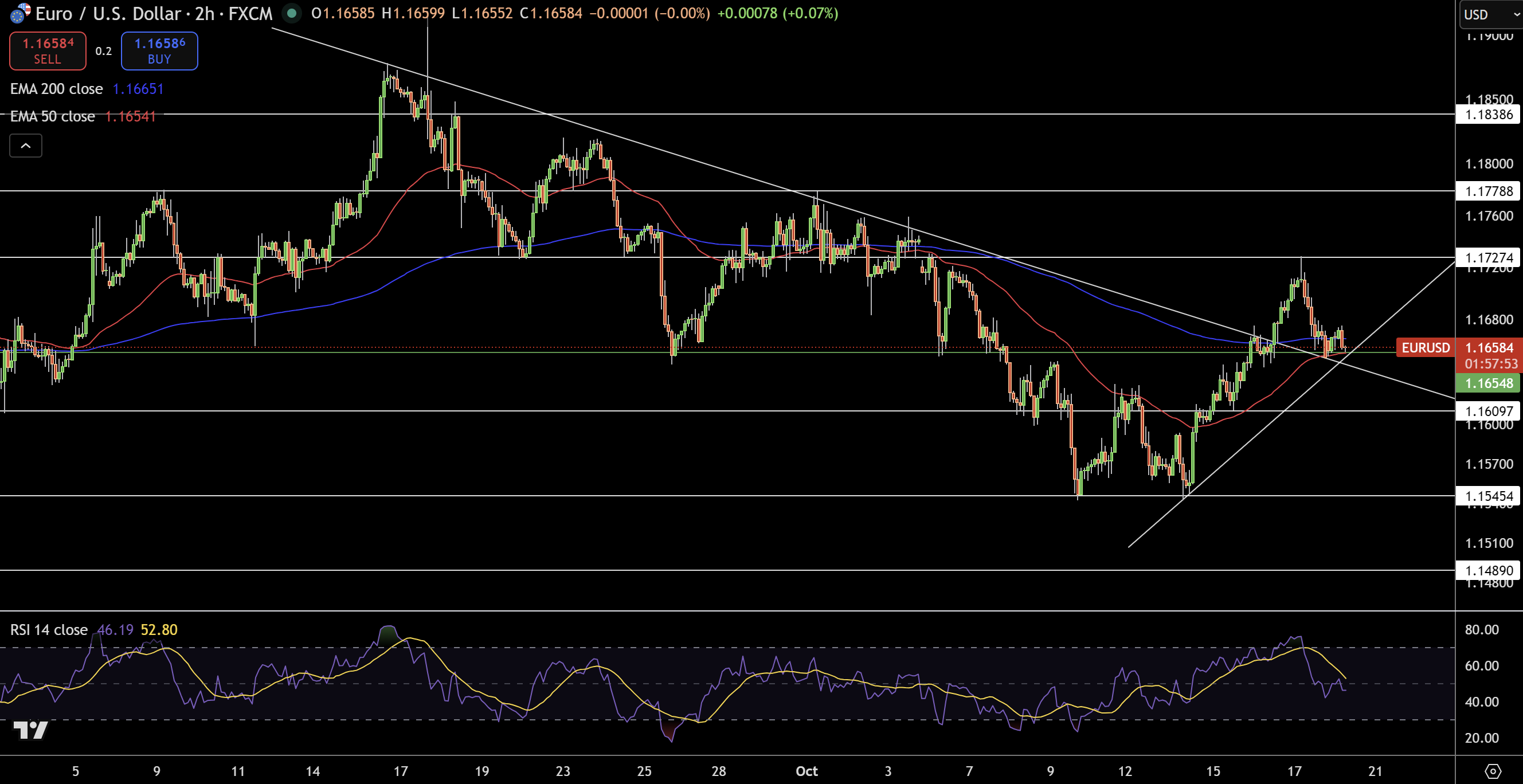The height and width of the screenshot is (784, 1523).
Task: Click the 1.15100 price scale label
Action: pos(1489,543)
